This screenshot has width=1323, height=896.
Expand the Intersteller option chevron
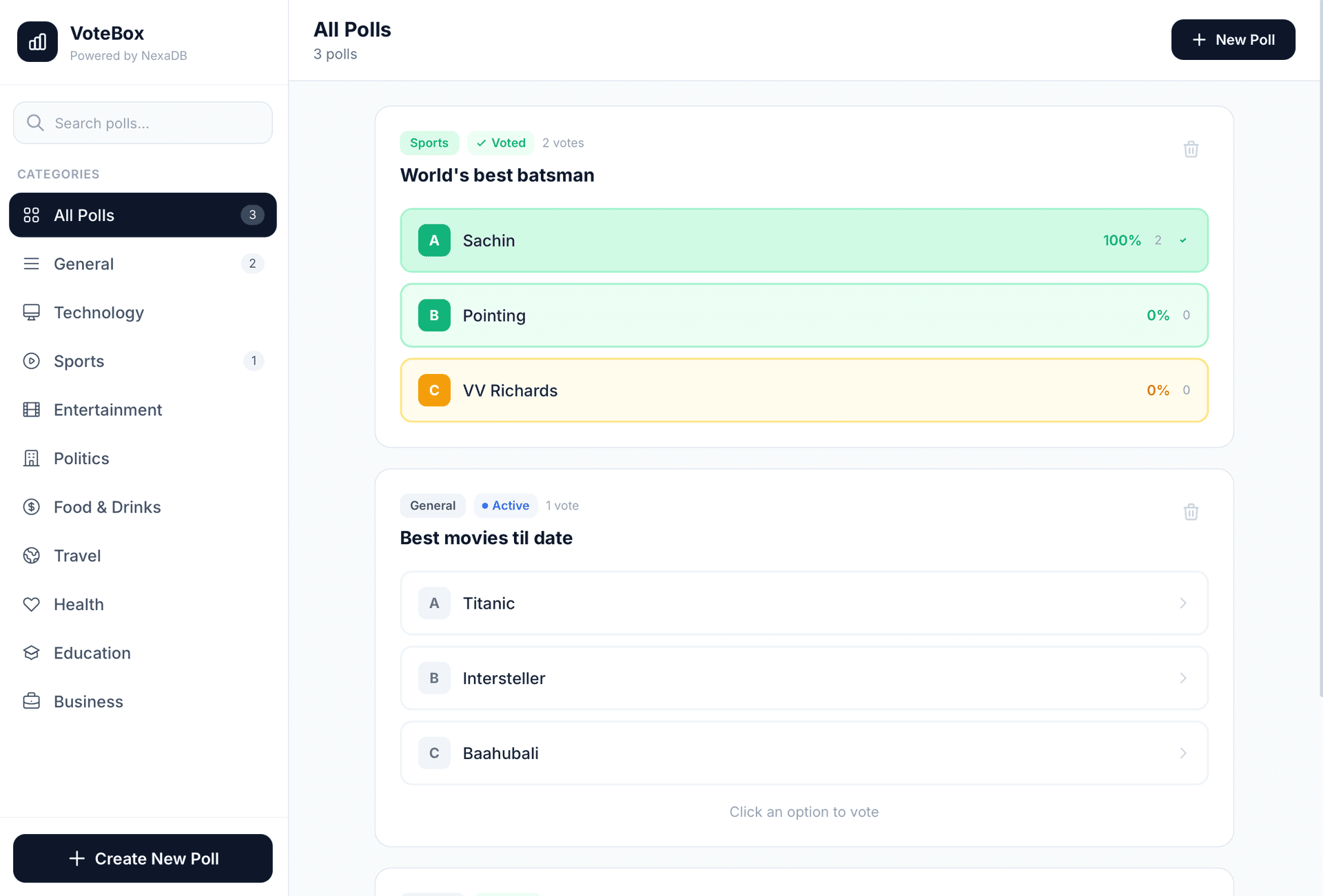pyautogui.click(x=1183, y=678)
